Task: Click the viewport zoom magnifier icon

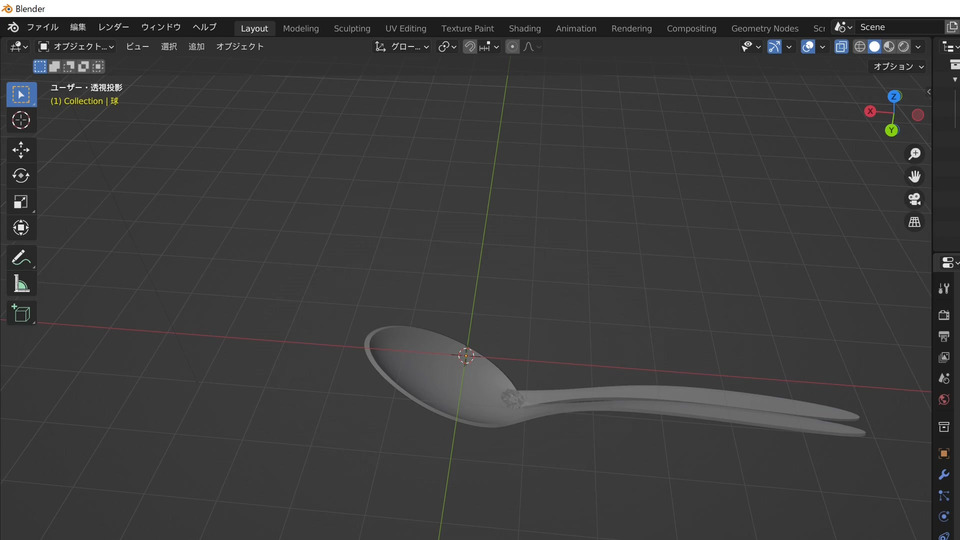Action: tap(914, 154)
